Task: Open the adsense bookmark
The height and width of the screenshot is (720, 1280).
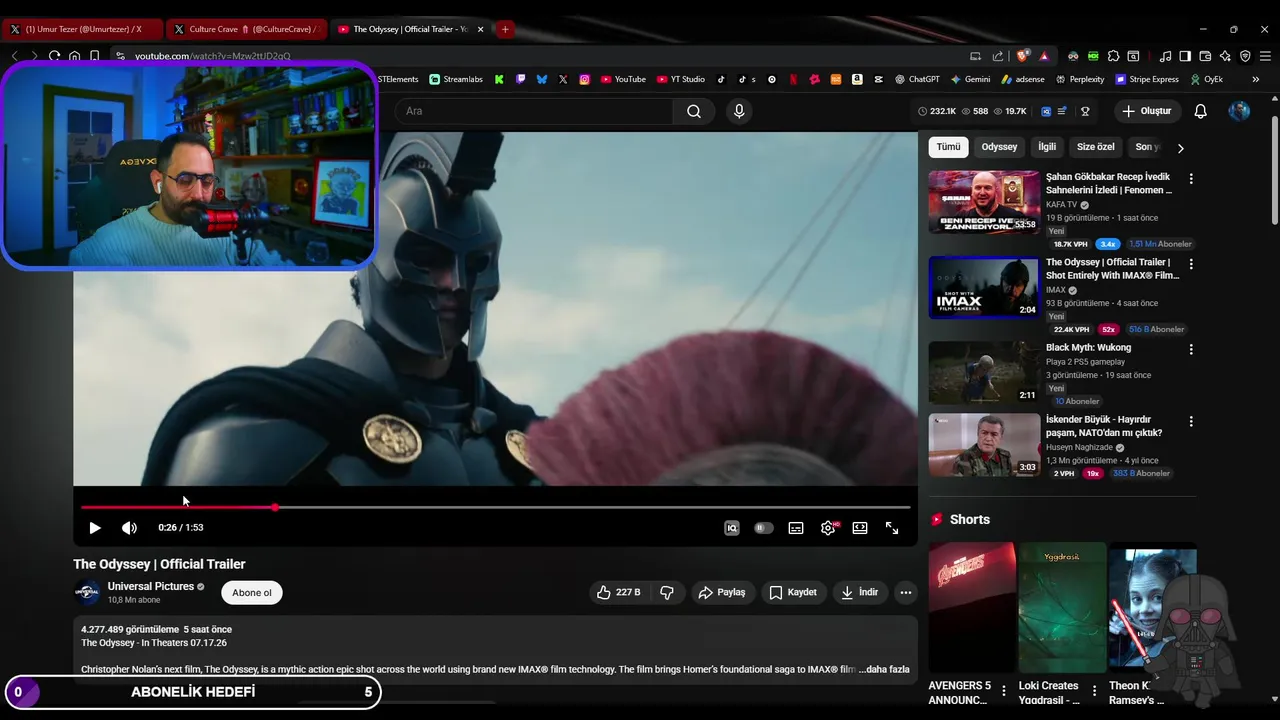Action: click(1022, 79)
